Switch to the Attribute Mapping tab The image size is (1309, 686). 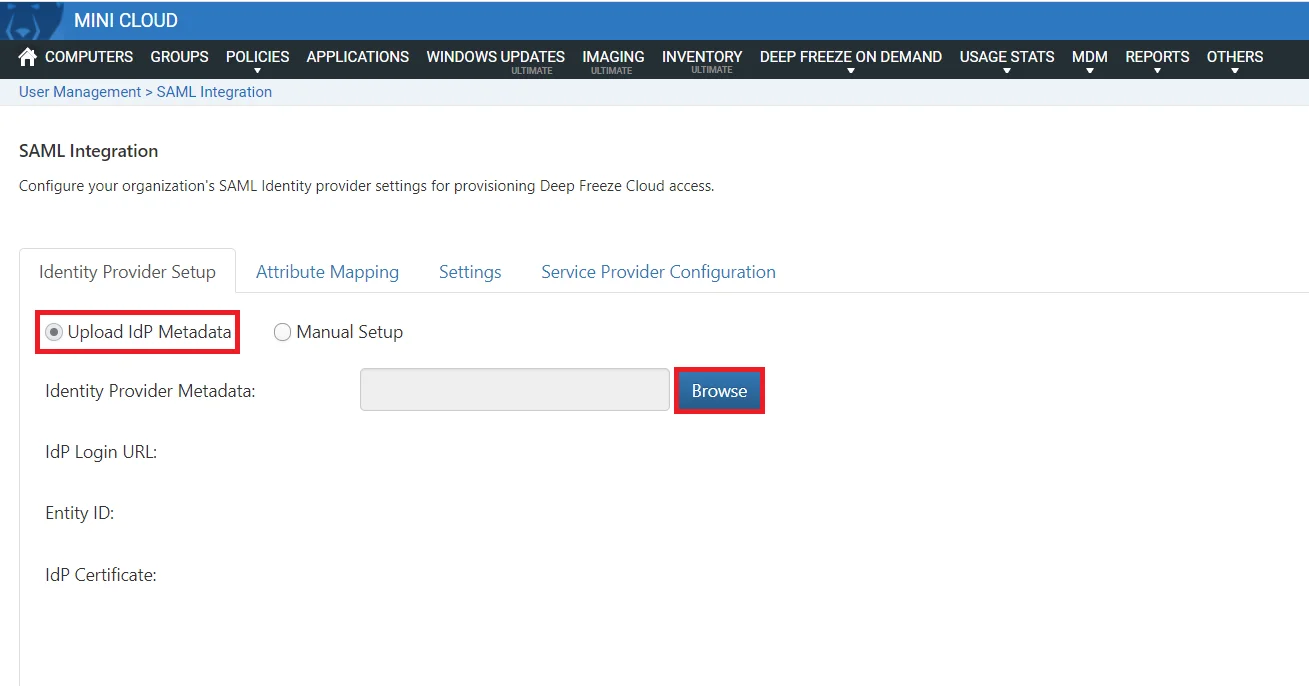(x=327, y=271)
